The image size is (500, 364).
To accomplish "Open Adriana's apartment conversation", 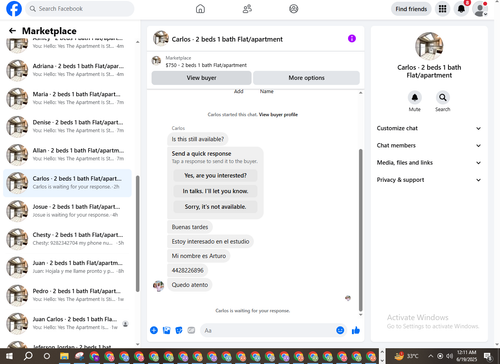I will tap(67, 70).
